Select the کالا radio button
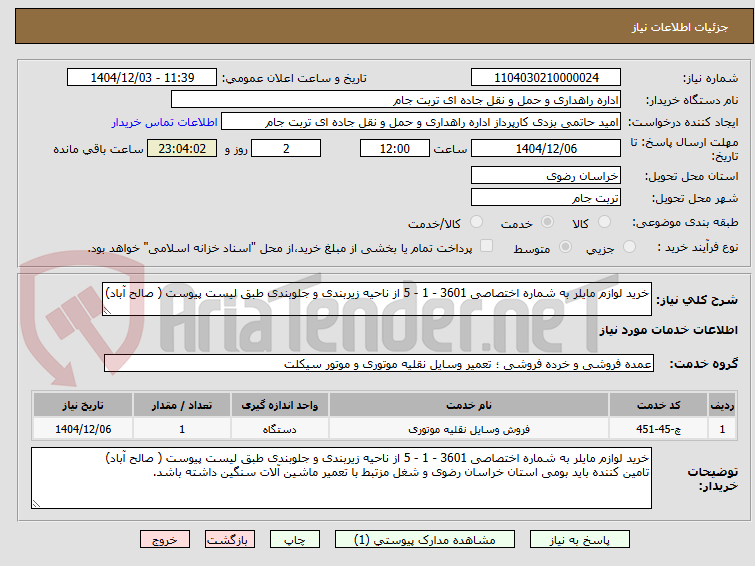The height and width of the screenshot is (566, 755). 603,222
